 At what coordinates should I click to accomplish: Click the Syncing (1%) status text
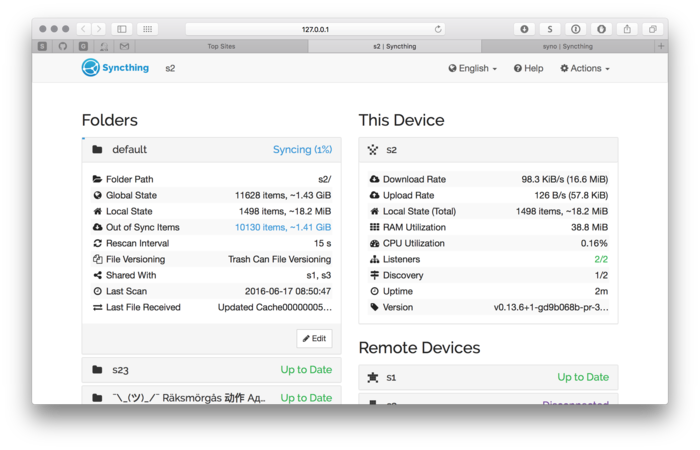pos(302,150)
